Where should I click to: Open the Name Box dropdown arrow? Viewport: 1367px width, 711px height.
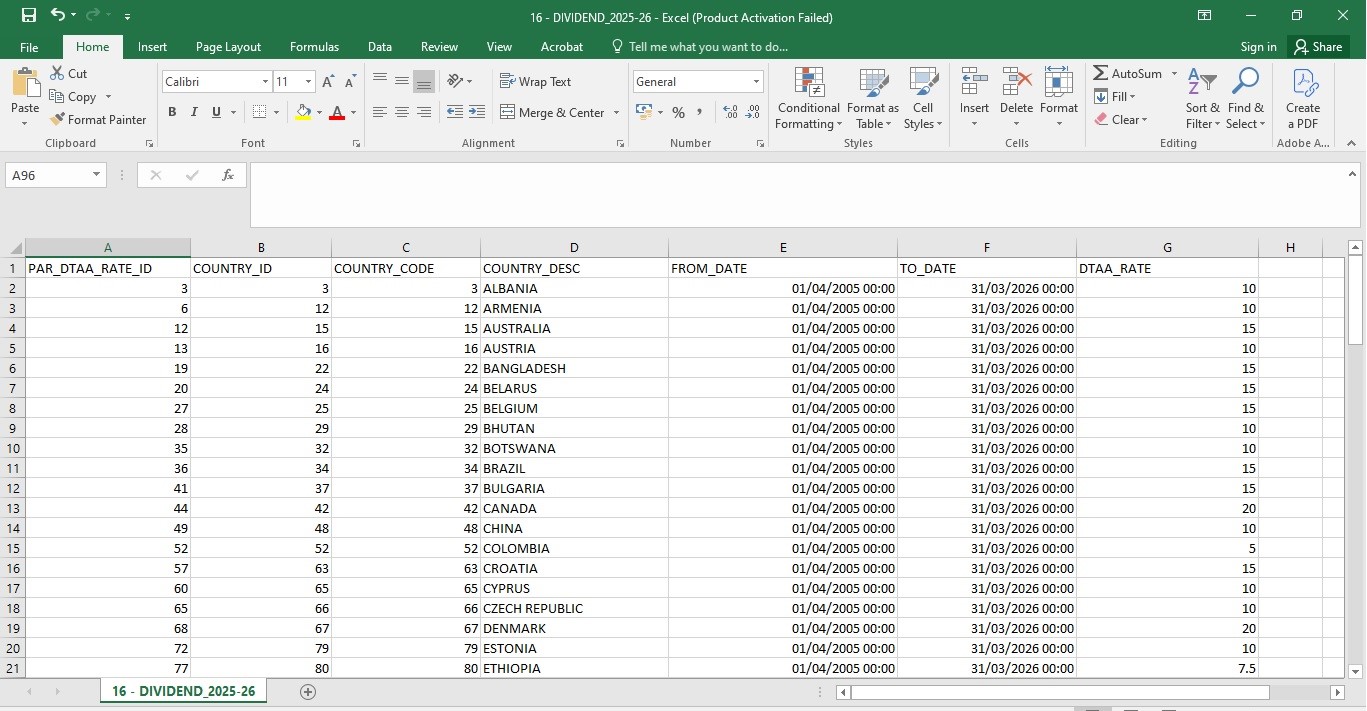[x=96, y=175]
